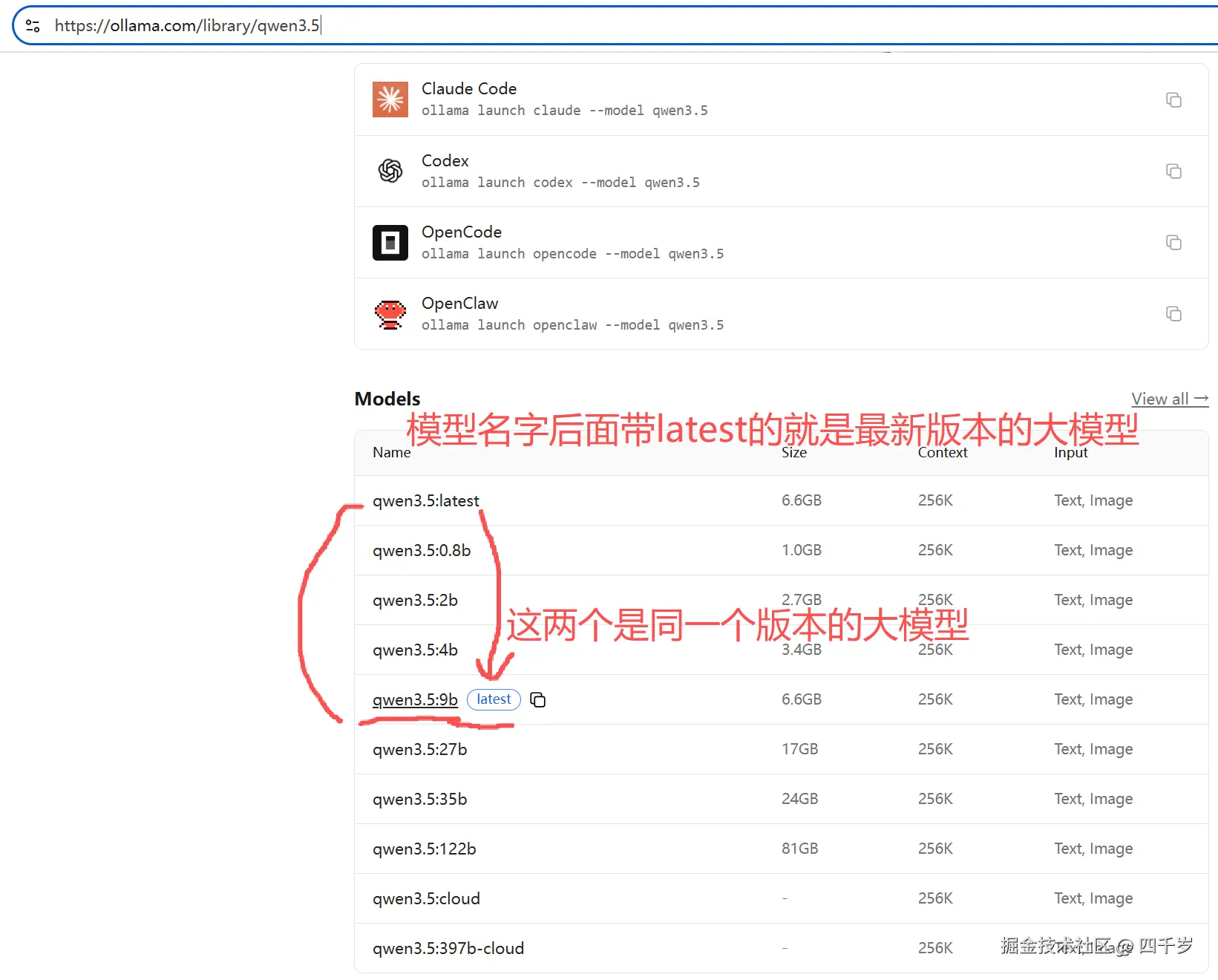The width and height of the screenshot is (1218, 980).
Task: Click the Claude Code title text
Action: coord(469,88)
